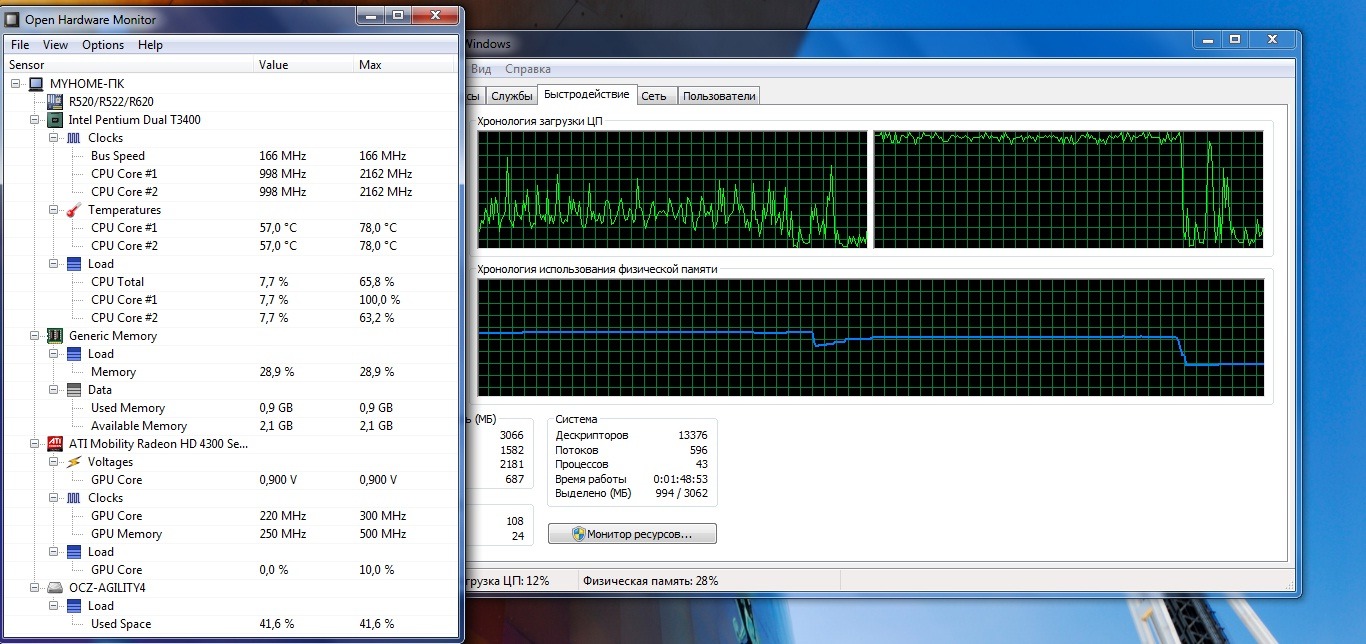
Task: Collapse the Voltages node
Action: 54,462
